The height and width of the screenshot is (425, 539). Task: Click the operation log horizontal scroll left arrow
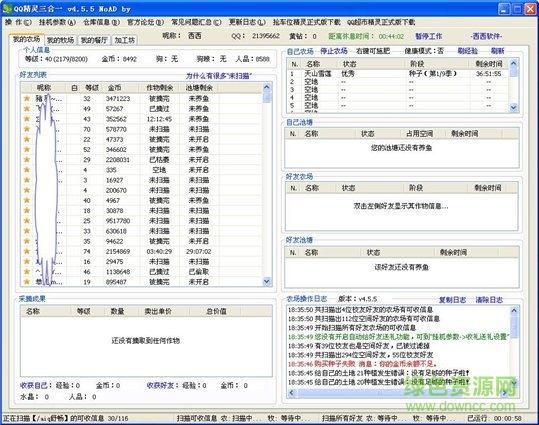[292, 392]
